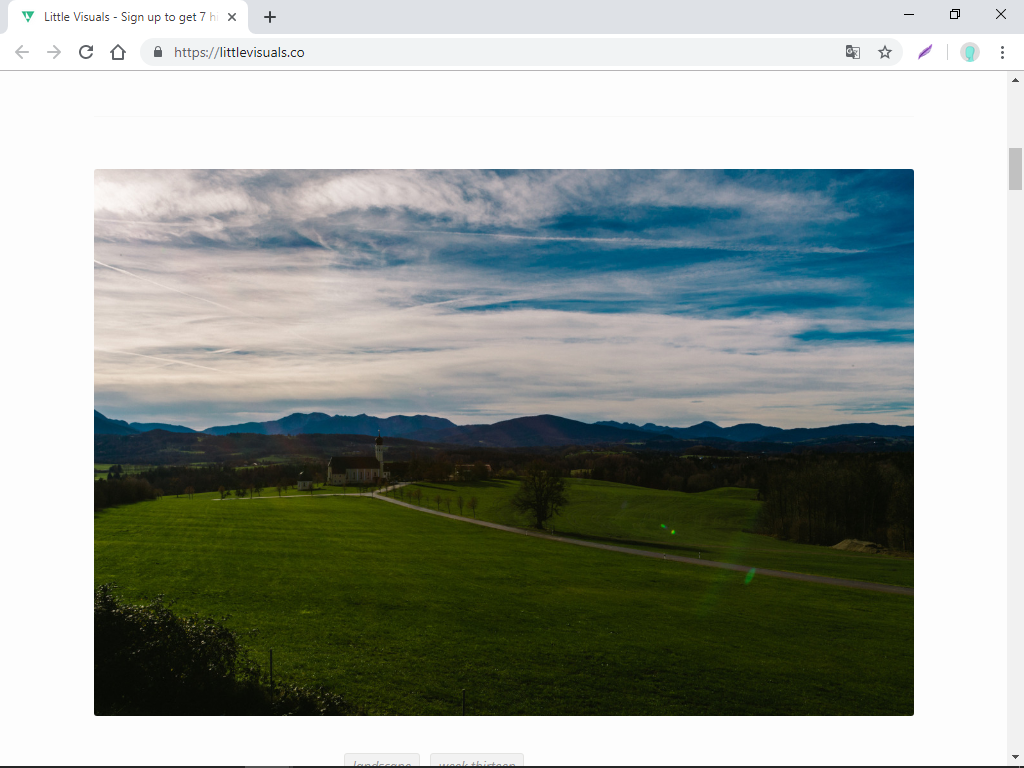The image size is (1024, 768).
Task: Open the user profile avatar
Action: click(970, 52)
